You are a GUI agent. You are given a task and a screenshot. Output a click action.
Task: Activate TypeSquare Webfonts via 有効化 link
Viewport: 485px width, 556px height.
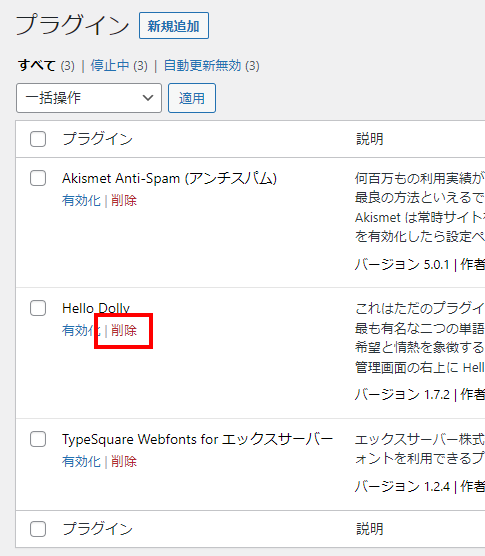pos(81,462)
